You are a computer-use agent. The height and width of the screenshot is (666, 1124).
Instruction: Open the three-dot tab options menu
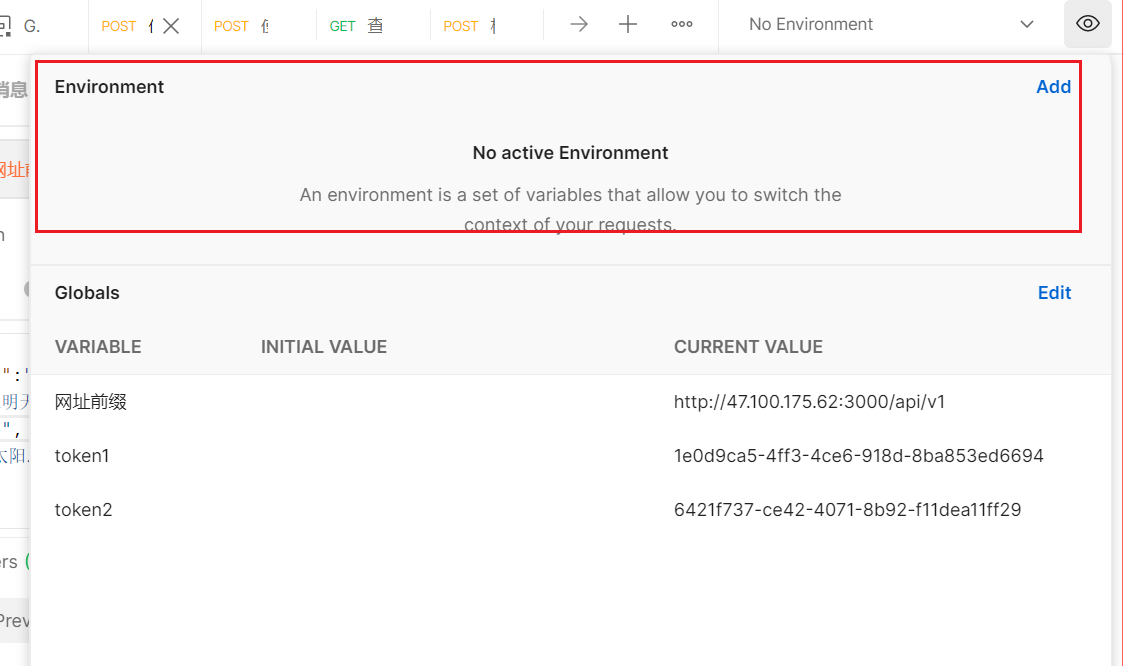click(x=682, y=25)
